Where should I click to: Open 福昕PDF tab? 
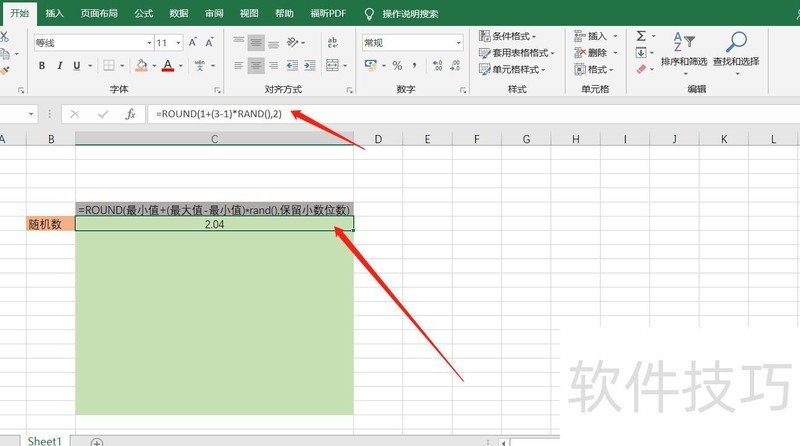click(x=328, y=13)
